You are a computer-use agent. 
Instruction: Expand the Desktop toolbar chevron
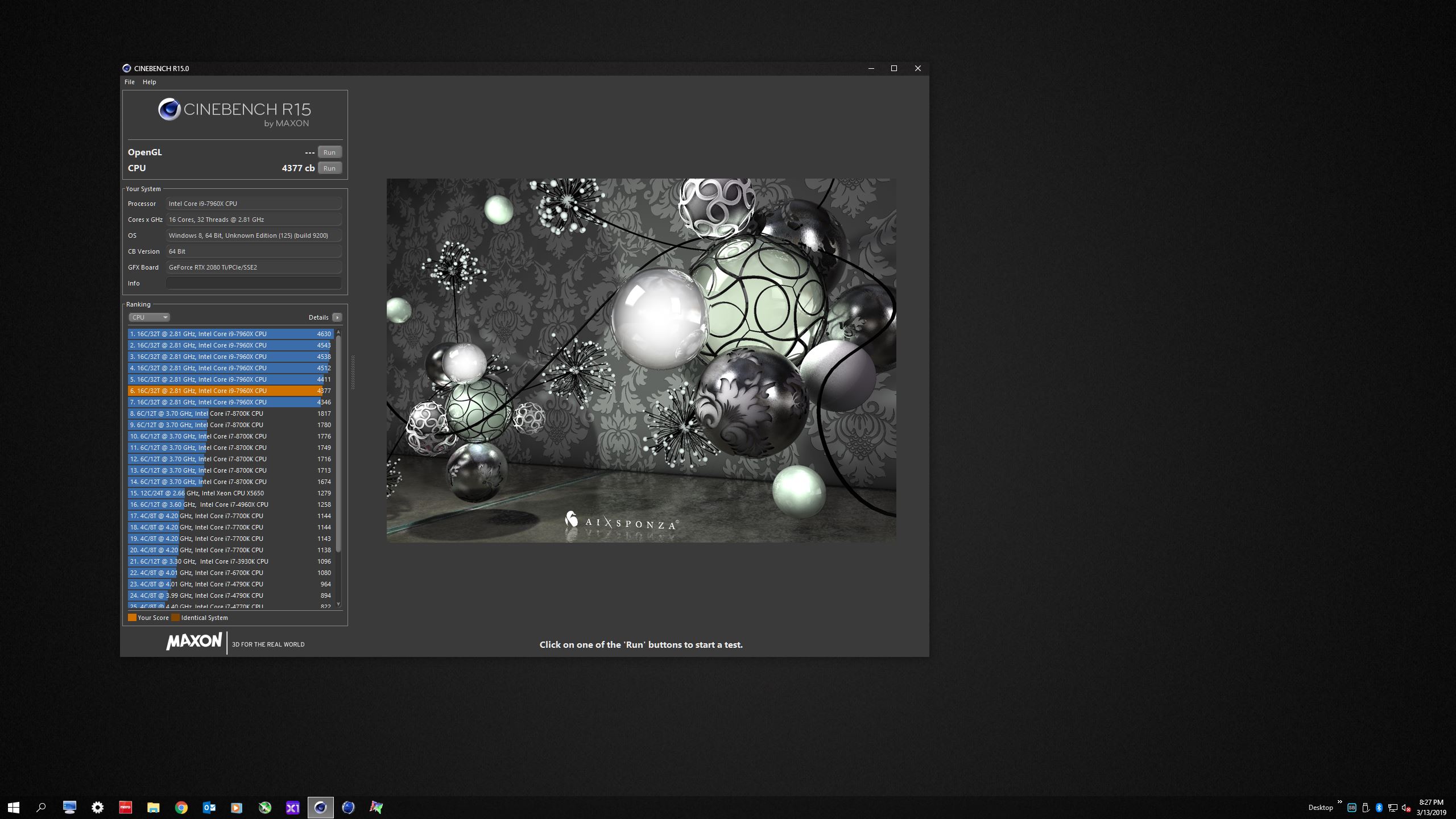click(1339, 802)
